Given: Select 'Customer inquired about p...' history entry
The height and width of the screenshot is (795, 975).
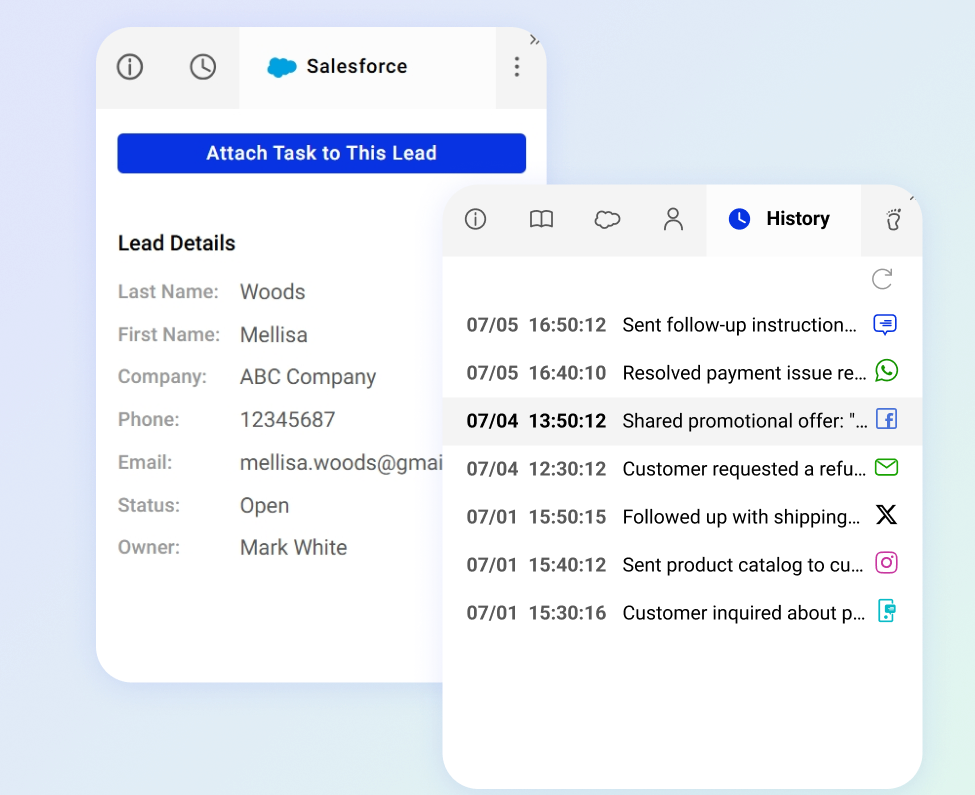Looking at the screenshot, I should (x=682, y=613).
